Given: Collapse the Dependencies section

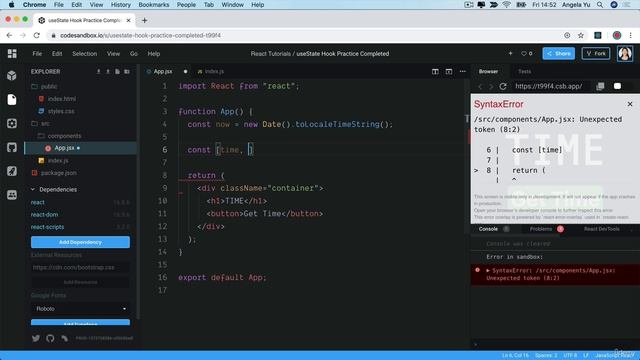Looking at the screenshot, I should (33, 189).
